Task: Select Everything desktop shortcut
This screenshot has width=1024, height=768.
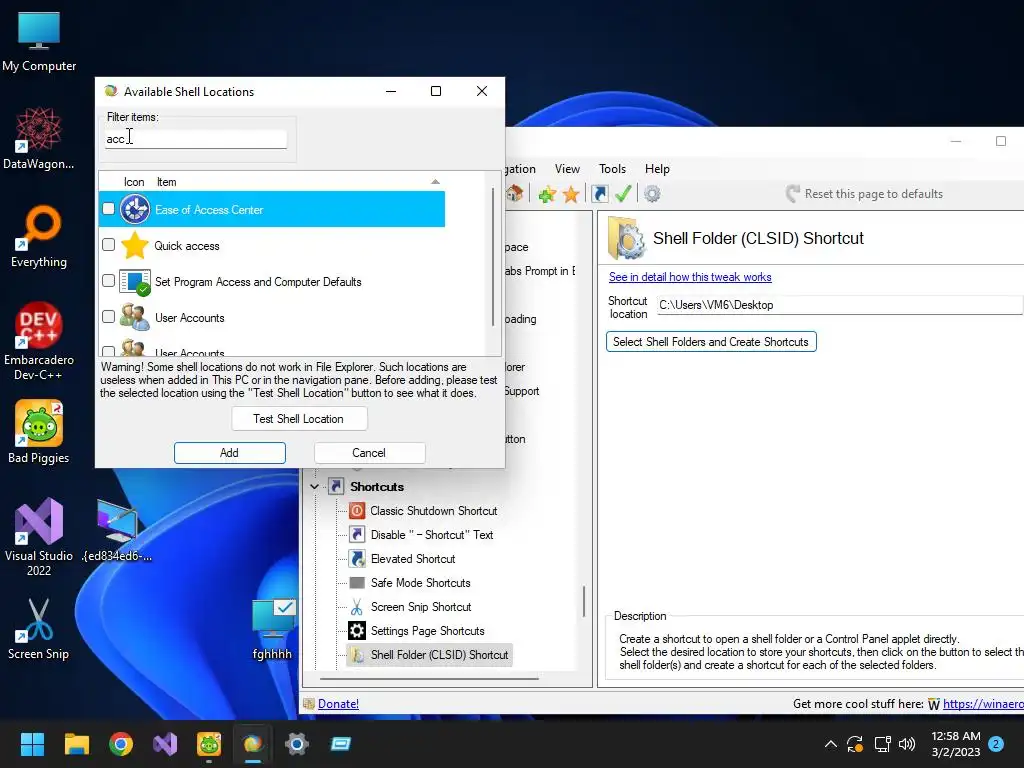Action: click(39, 236)
